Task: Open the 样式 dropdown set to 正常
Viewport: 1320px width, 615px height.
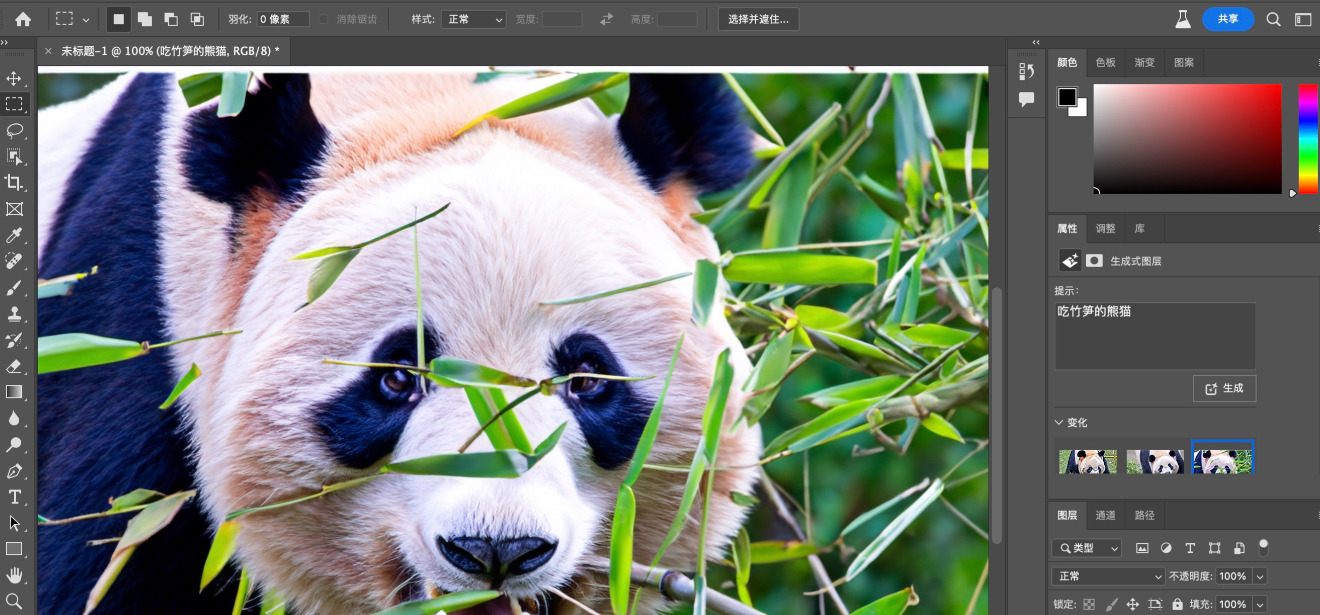Action: [473, 19]
